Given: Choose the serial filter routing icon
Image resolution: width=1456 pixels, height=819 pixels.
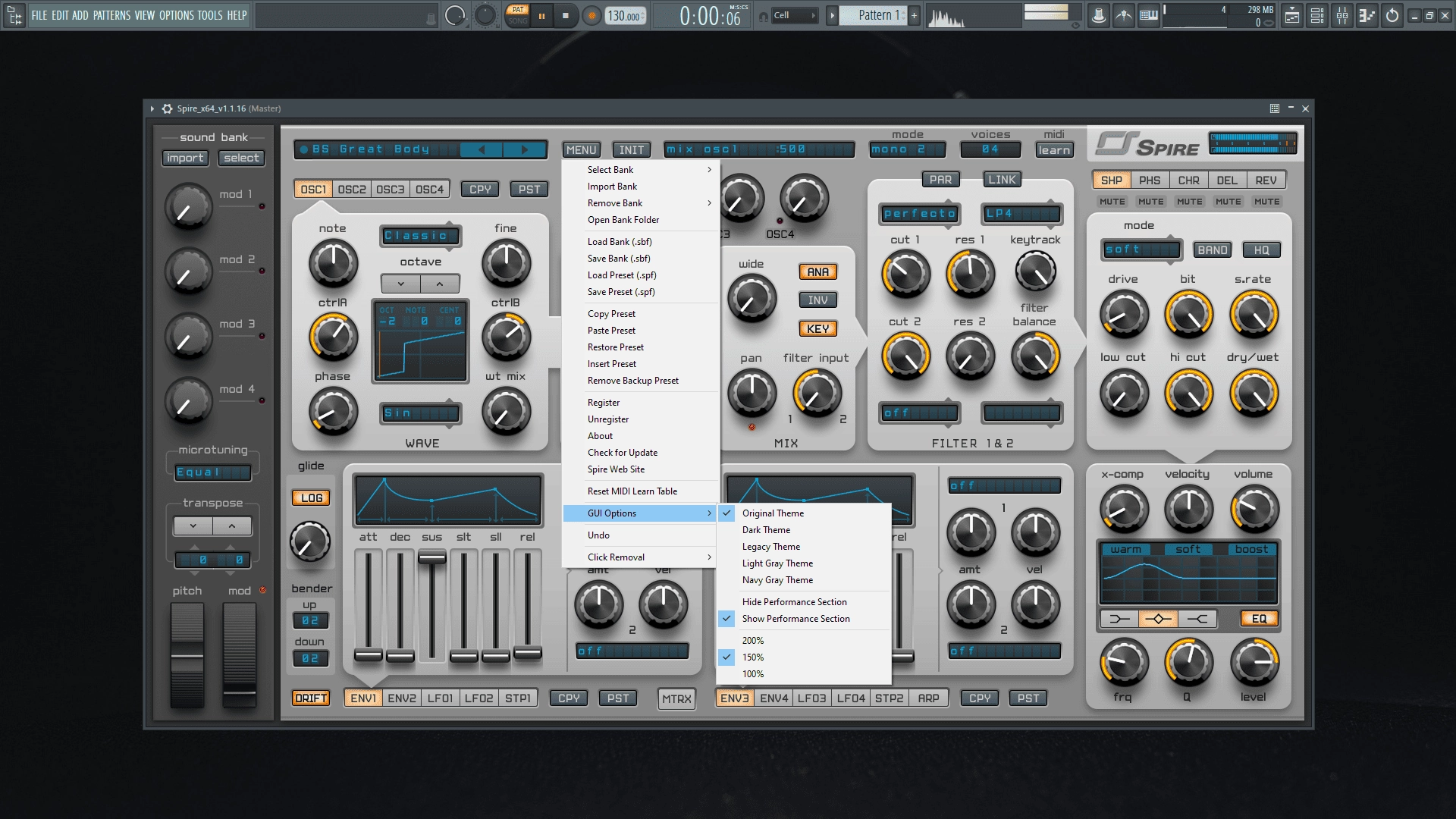Looking at the screenshot, I should click(1119, 619).
